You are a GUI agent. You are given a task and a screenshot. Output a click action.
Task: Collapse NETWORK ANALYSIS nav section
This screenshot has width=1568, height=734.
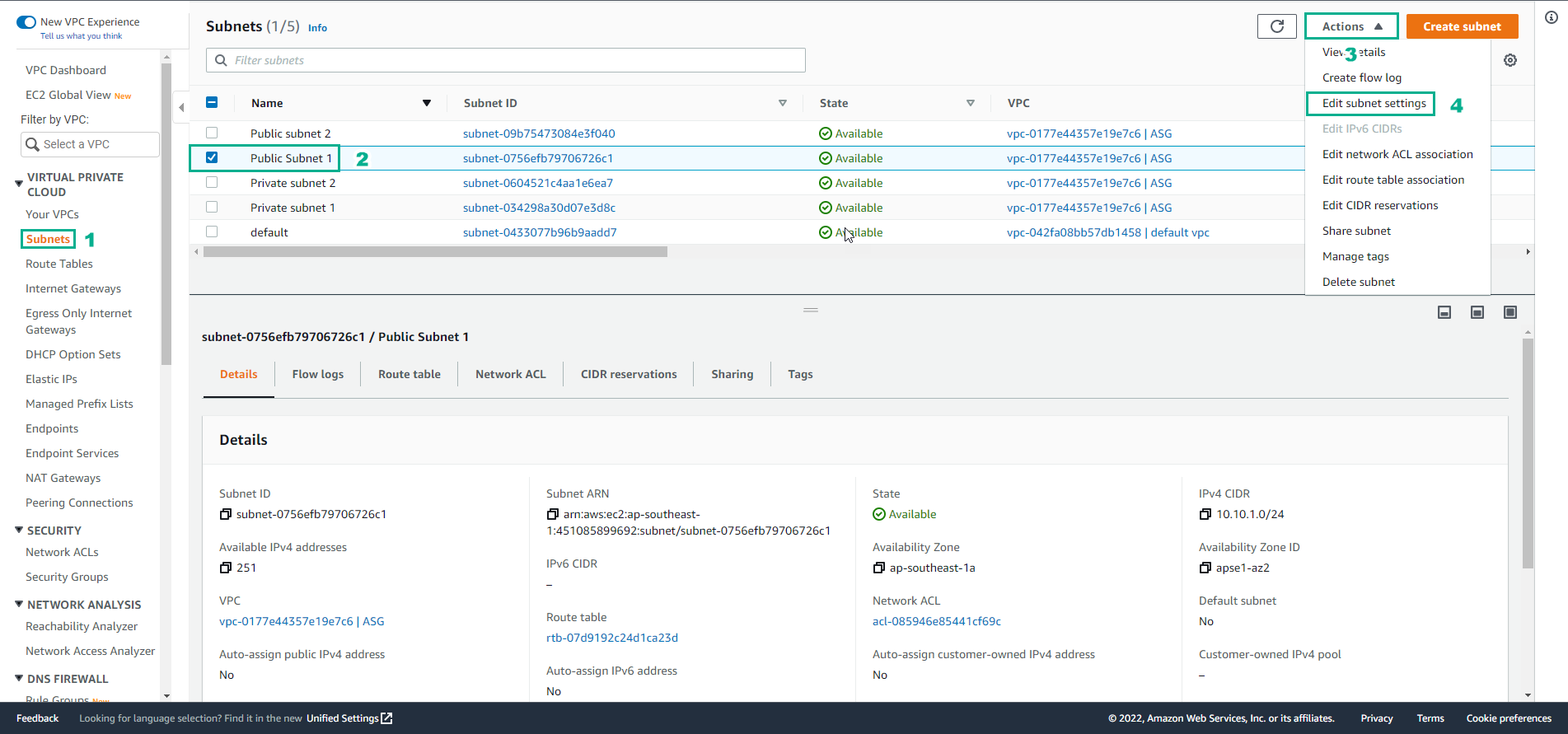tap(19, 604)
